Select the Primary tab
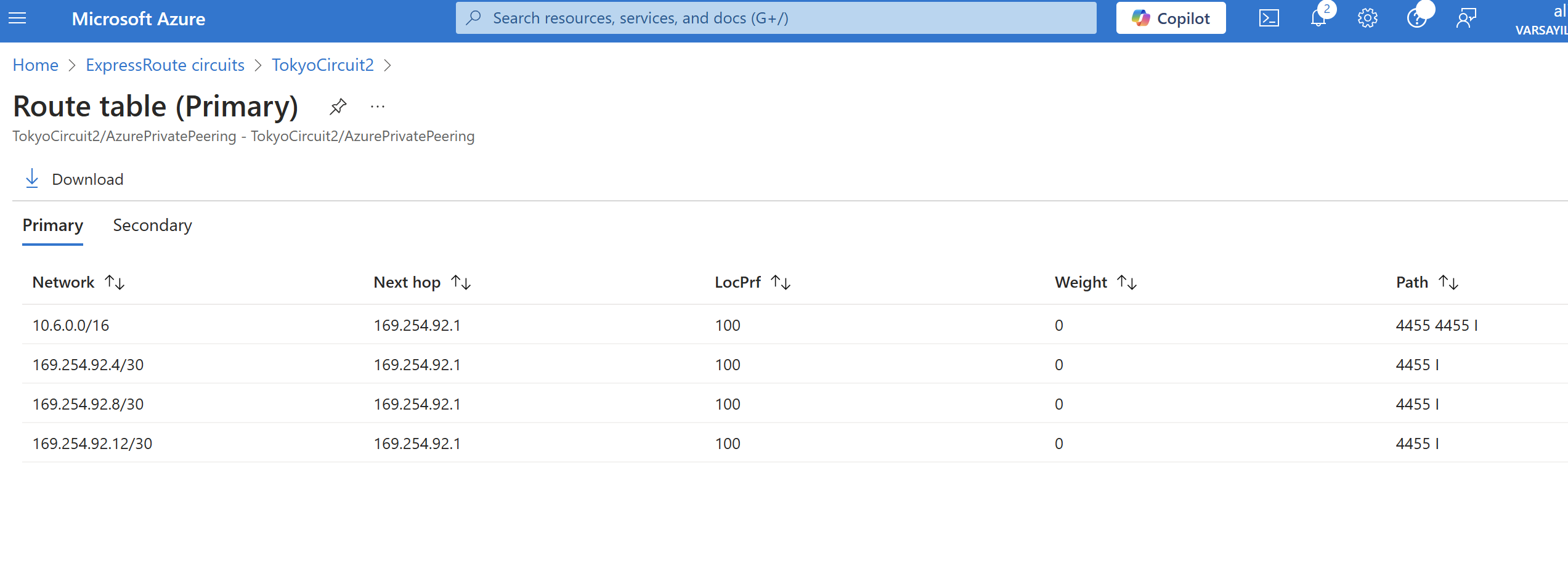This screenshot has height=563, width=1568. click(x=53, y=225)
